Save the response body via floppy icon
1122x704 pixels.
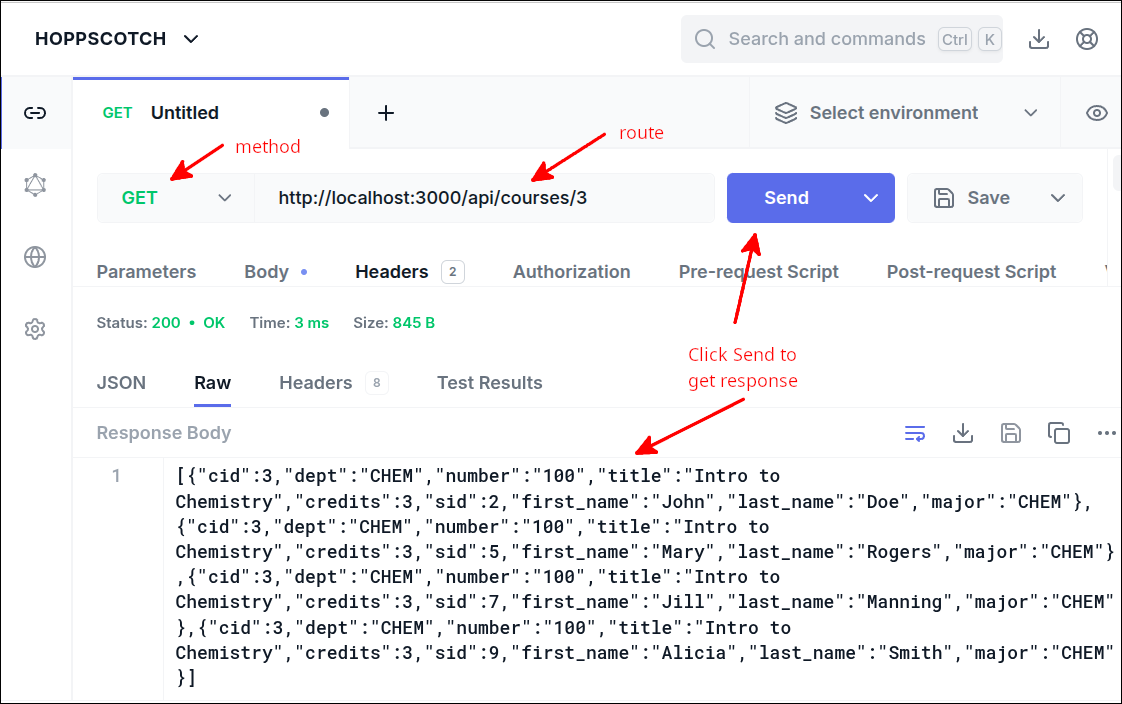[1010, 433]
